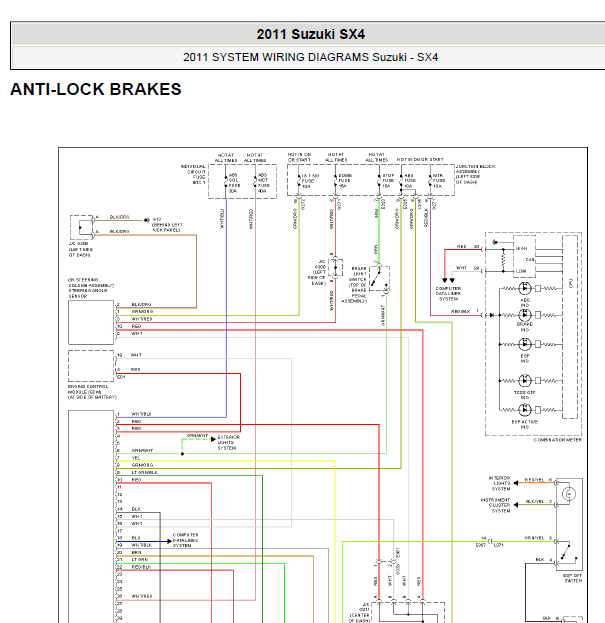Click the 'BLU' wire label at pin 18
Image resolution: width=605 pixels, height=623 pixels.
[136, 538]
